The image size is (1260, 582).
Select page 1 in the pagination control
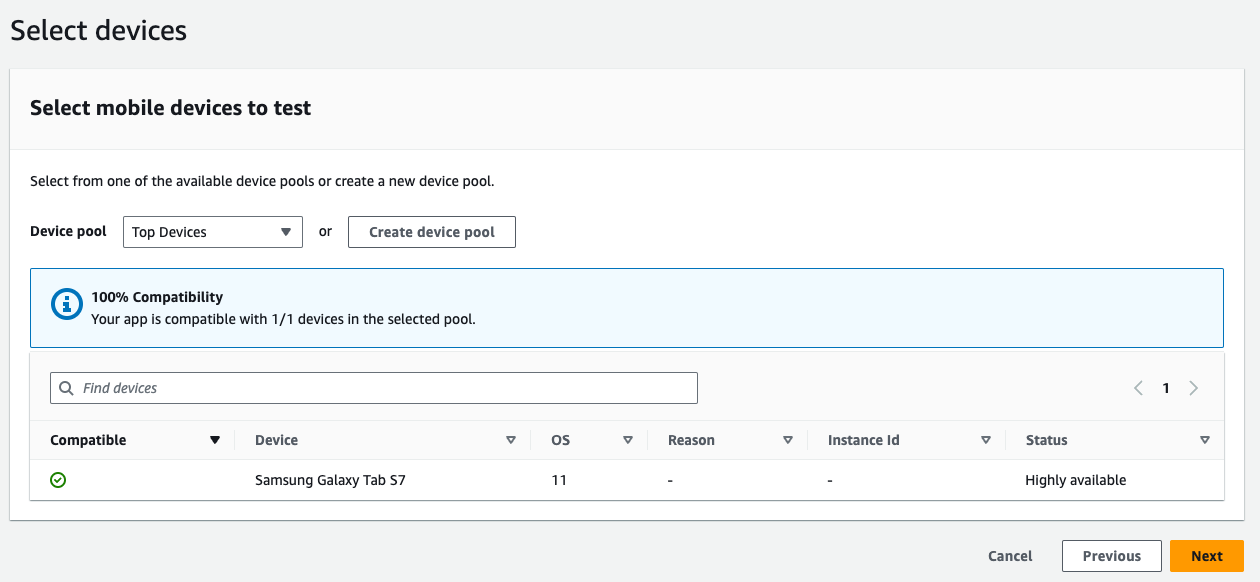[1166, 388]
